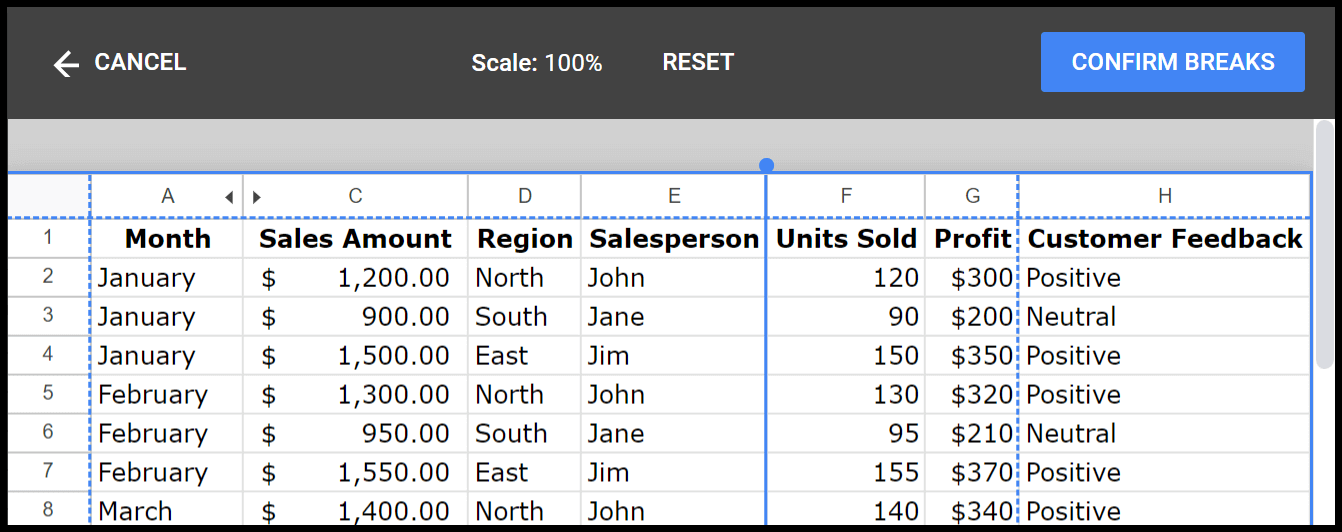Click the 150 units sold cell
Screen dimensions: 1342x532
846,355
